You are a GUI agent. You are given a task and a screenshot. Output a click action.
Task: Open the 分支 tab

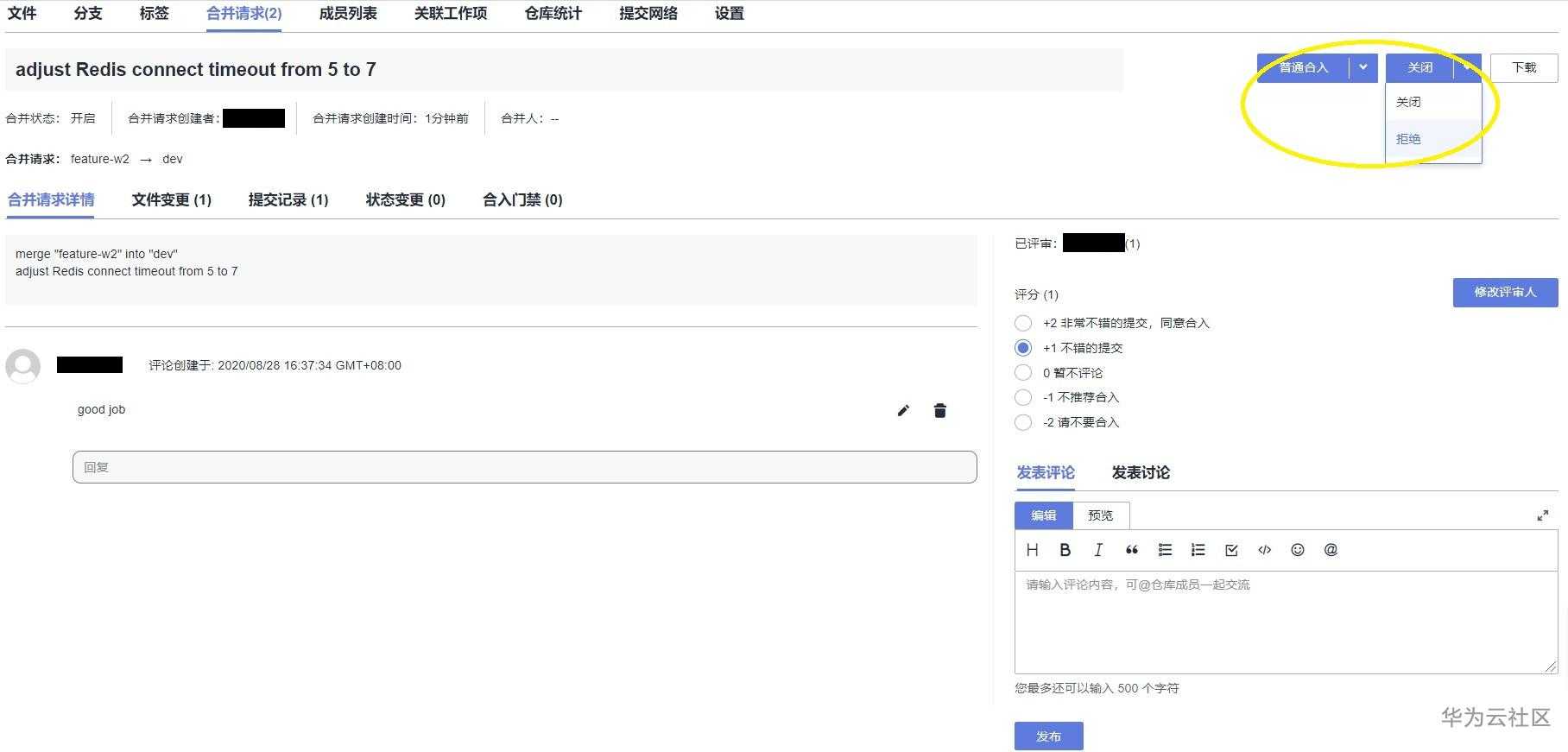point(88,14)
